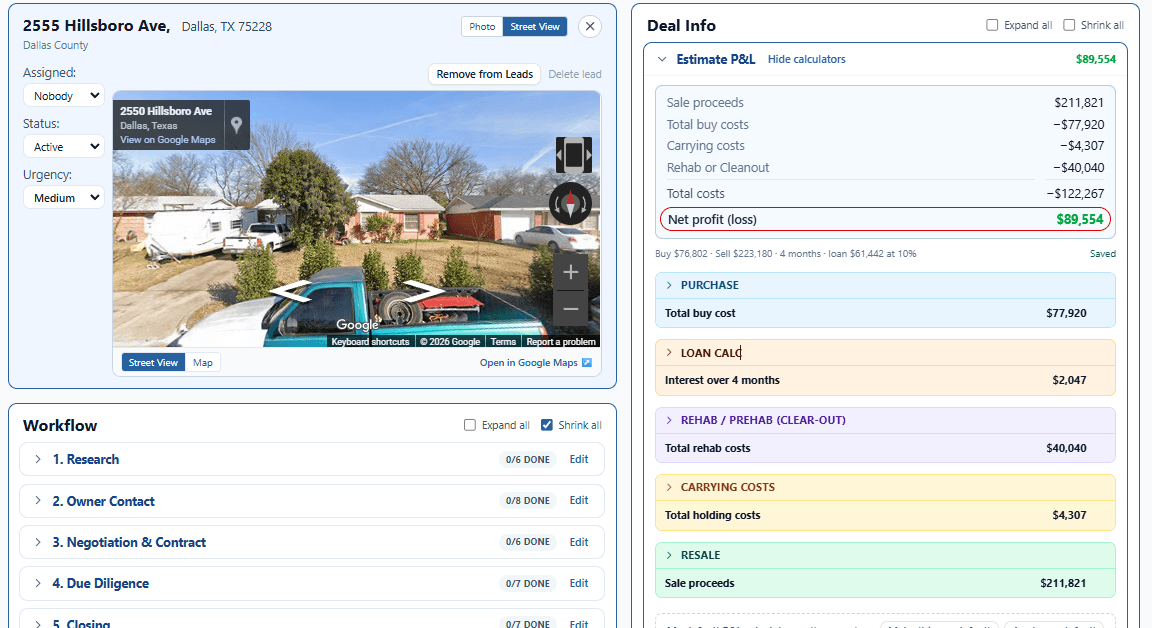Zoom in street view with plus icon

(x=570, y=273)
